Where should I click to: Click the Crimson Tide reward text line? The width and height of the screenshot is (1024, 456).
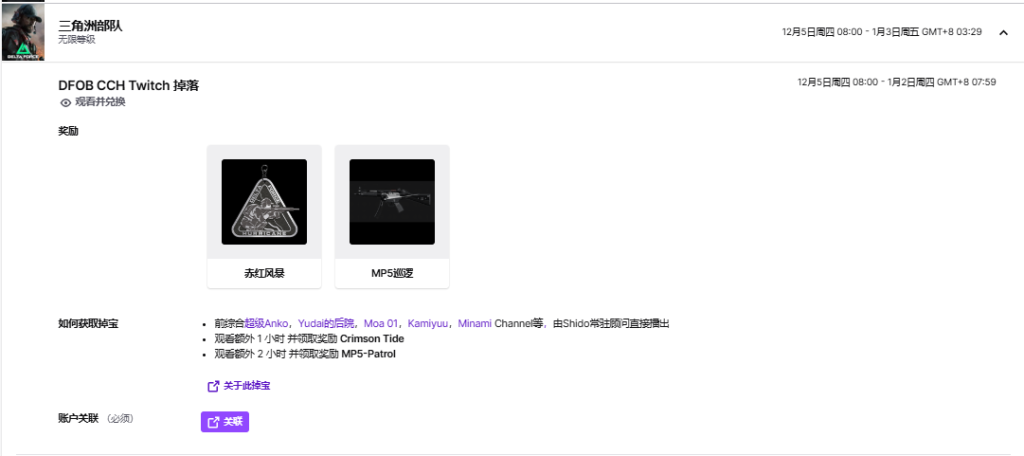point(309,339)
